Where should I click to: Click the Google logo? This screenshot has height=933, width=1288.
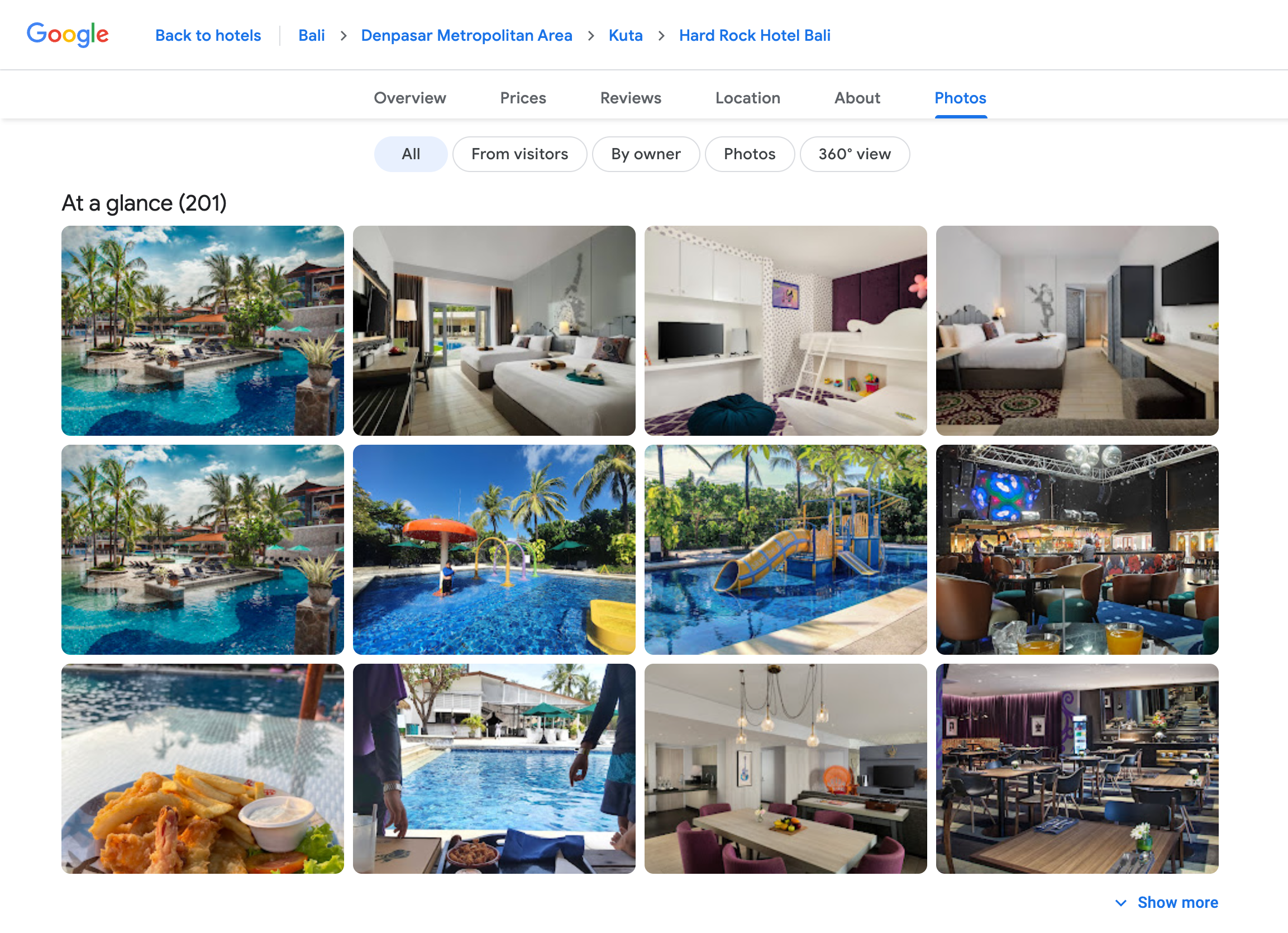pos(68,35)
